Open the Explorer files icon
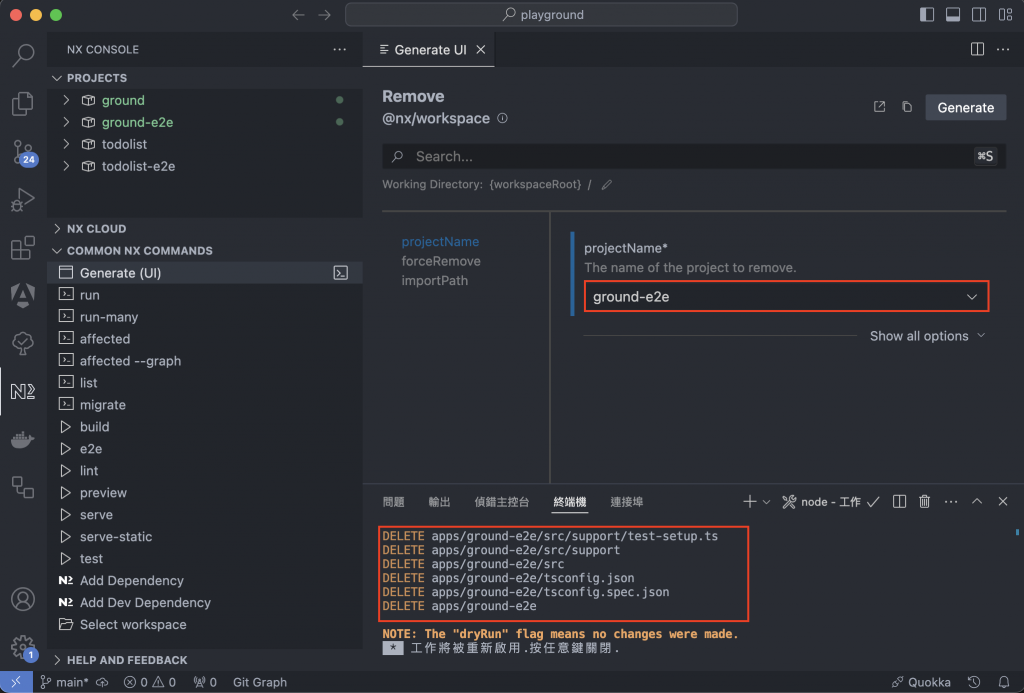 coord(23,103)
